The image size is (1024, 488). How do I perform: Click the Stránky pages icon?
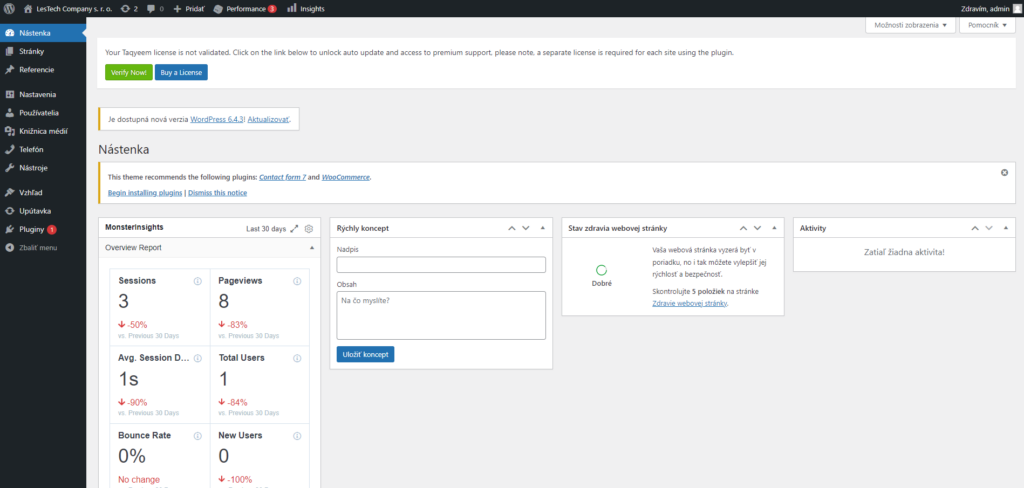pos(9,51)
